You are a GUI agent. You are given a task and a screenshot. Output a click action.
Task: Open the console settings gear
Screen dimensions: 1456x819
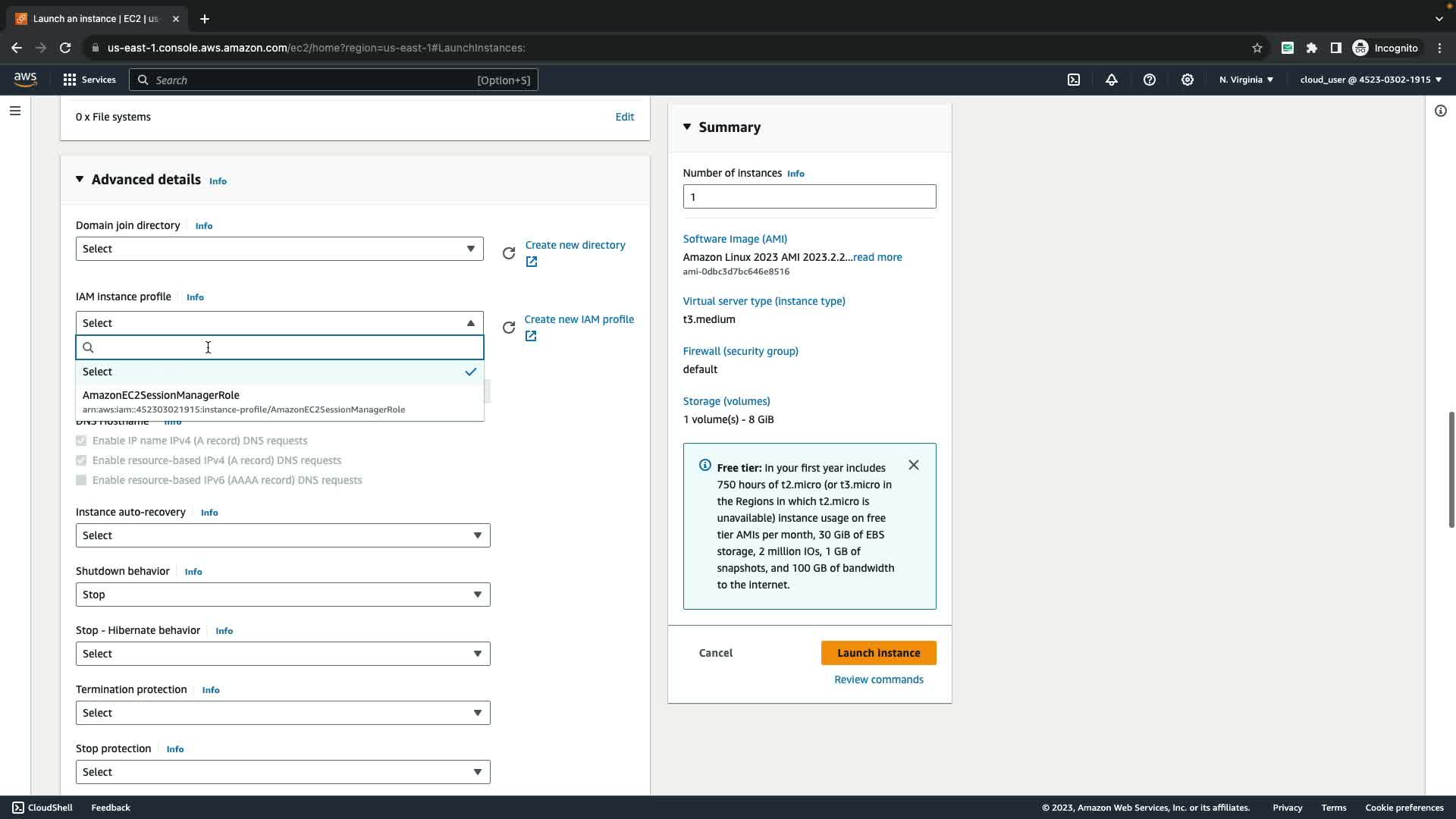click(x=1188, y=80)
